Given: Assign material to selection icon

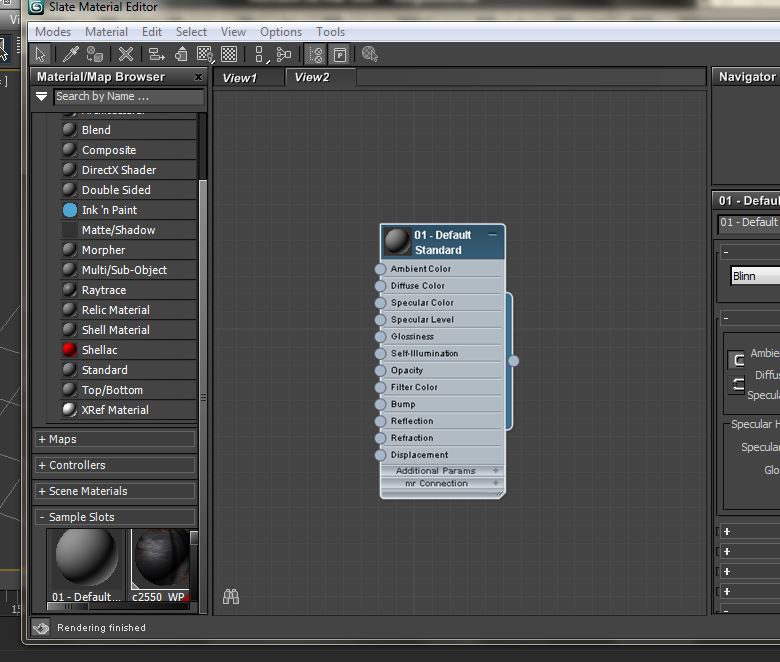Looking at the screenshot, I should coord(95,54).
